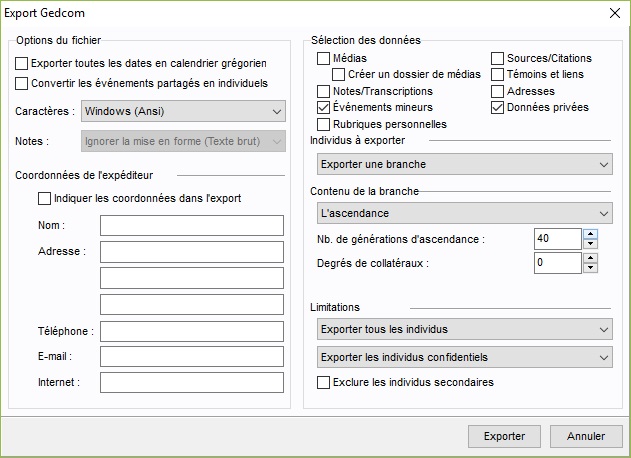631x458 pixels.
Task: Click the Internet input field
Action: pos(192,382)
